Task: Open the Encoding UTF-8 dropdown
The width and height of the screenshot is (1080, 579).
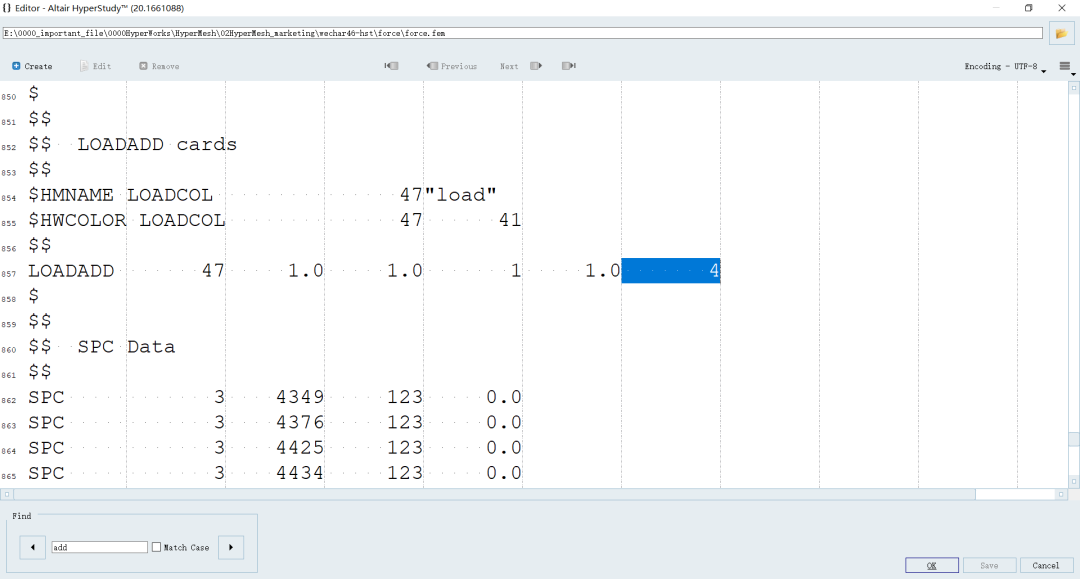Action: [1005, 67]
